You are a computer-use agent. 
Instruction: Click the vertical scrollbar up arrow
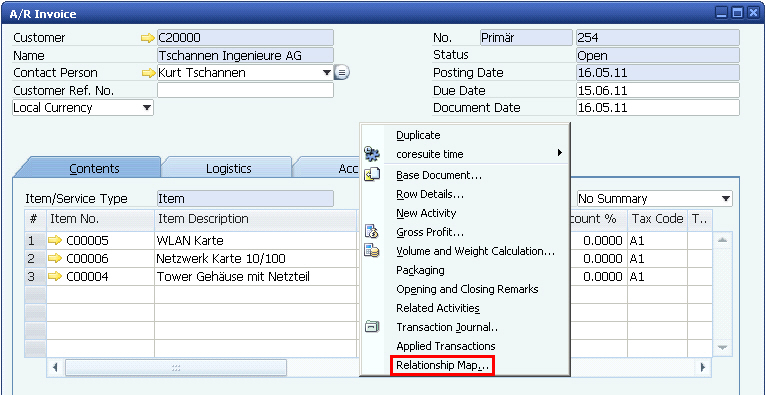point(723,240)
